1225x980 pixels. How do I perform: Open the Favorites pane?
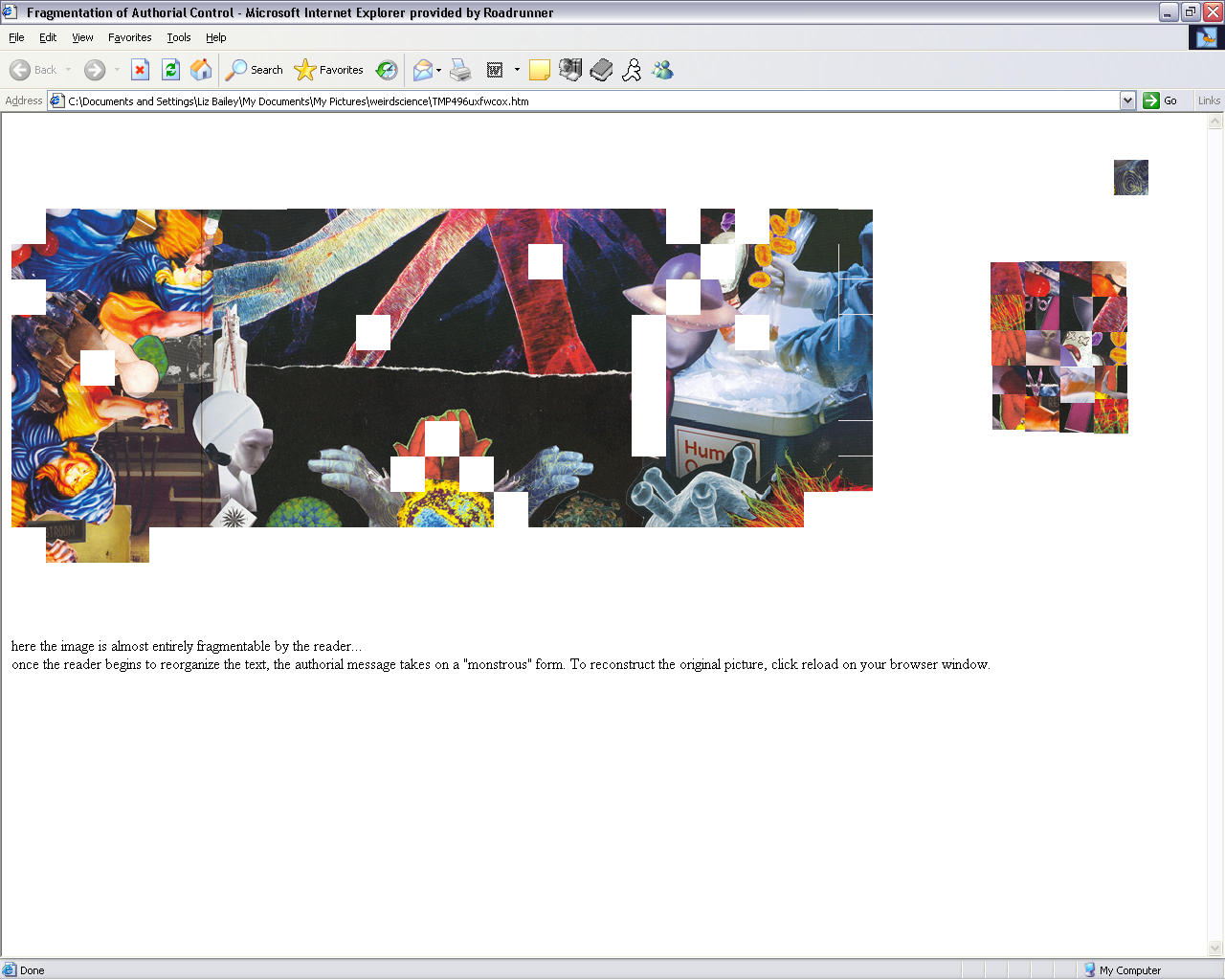[x=329, y=70]
